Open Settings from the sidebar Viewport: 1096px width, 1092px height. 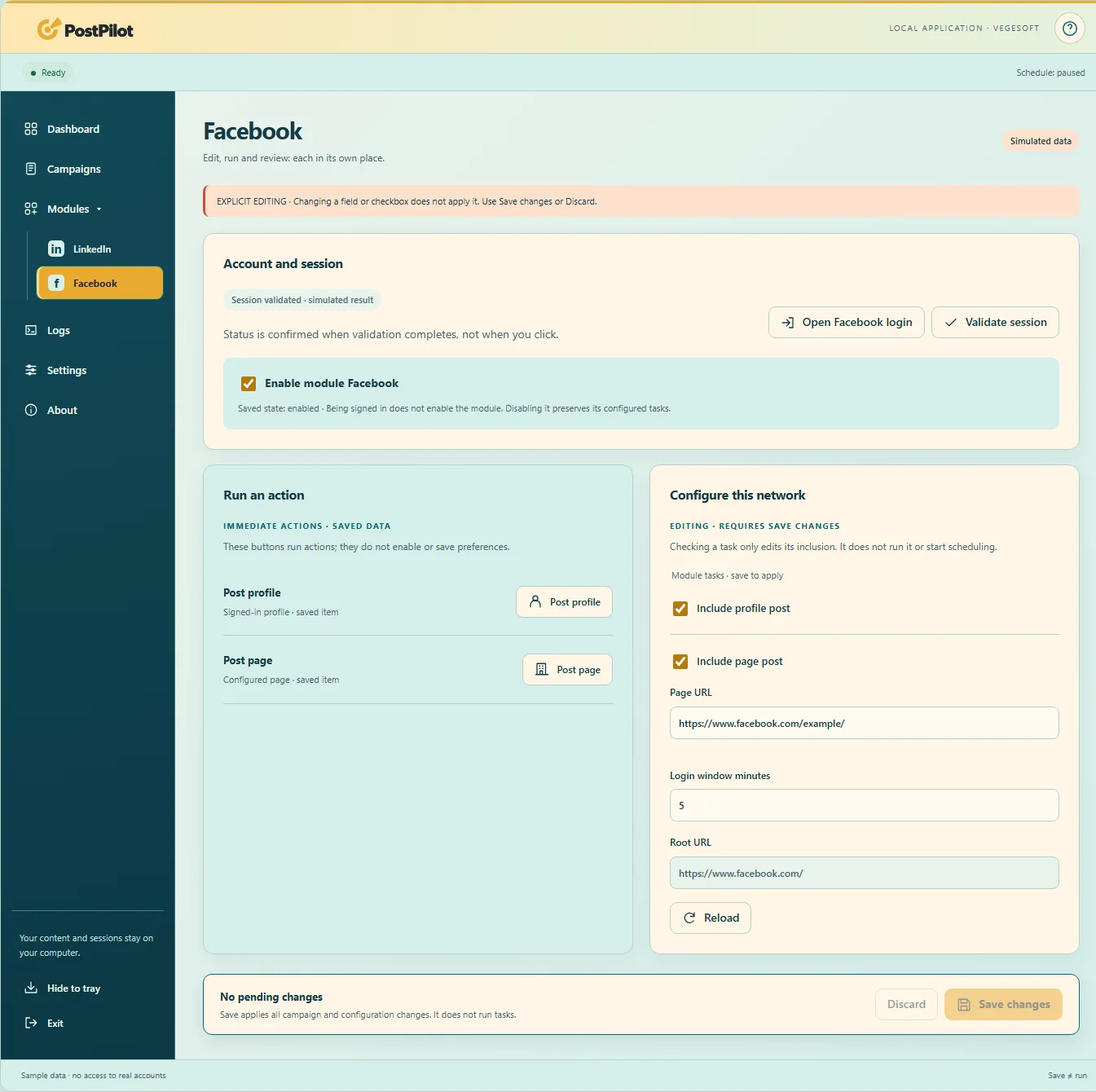click(x=67, y=370)
